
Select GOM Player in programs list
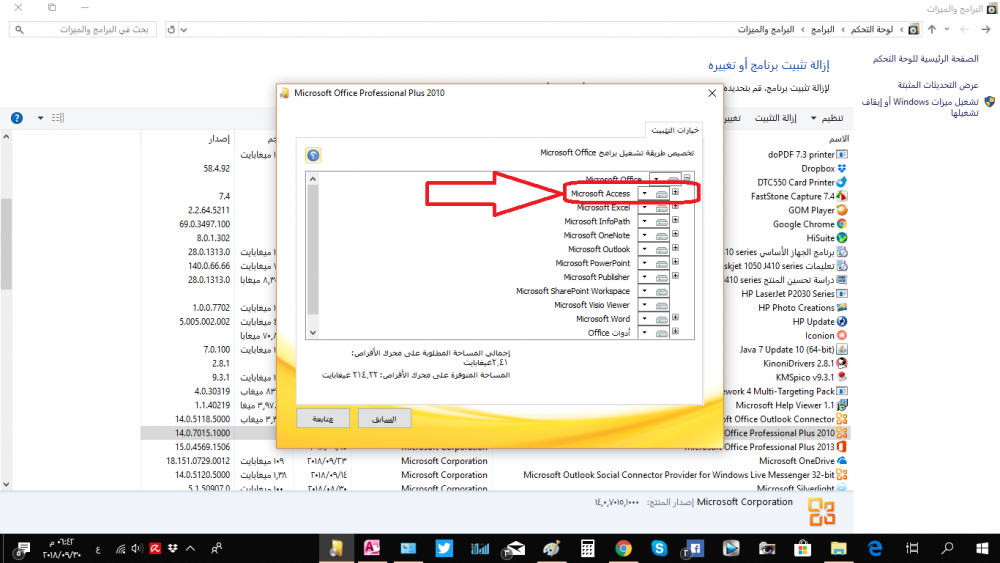pyautogui.click(x=811, y=211)
